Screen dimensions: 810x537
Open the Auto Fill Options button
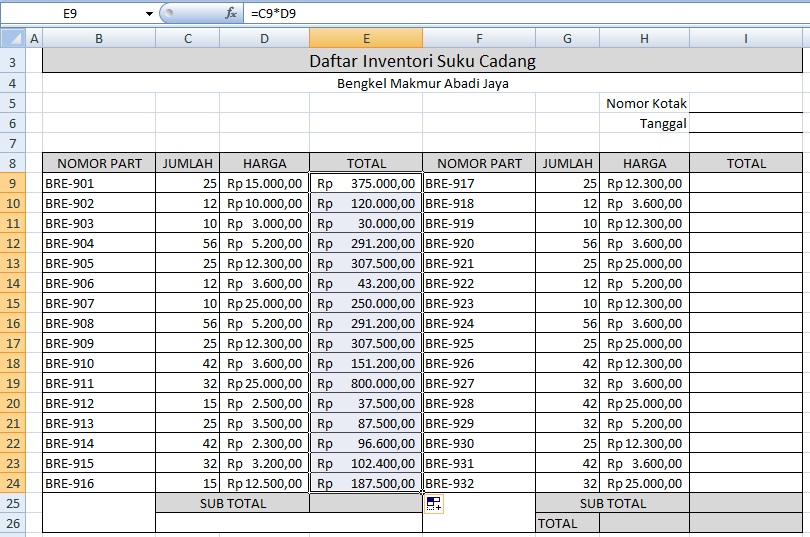pos(434,503)
